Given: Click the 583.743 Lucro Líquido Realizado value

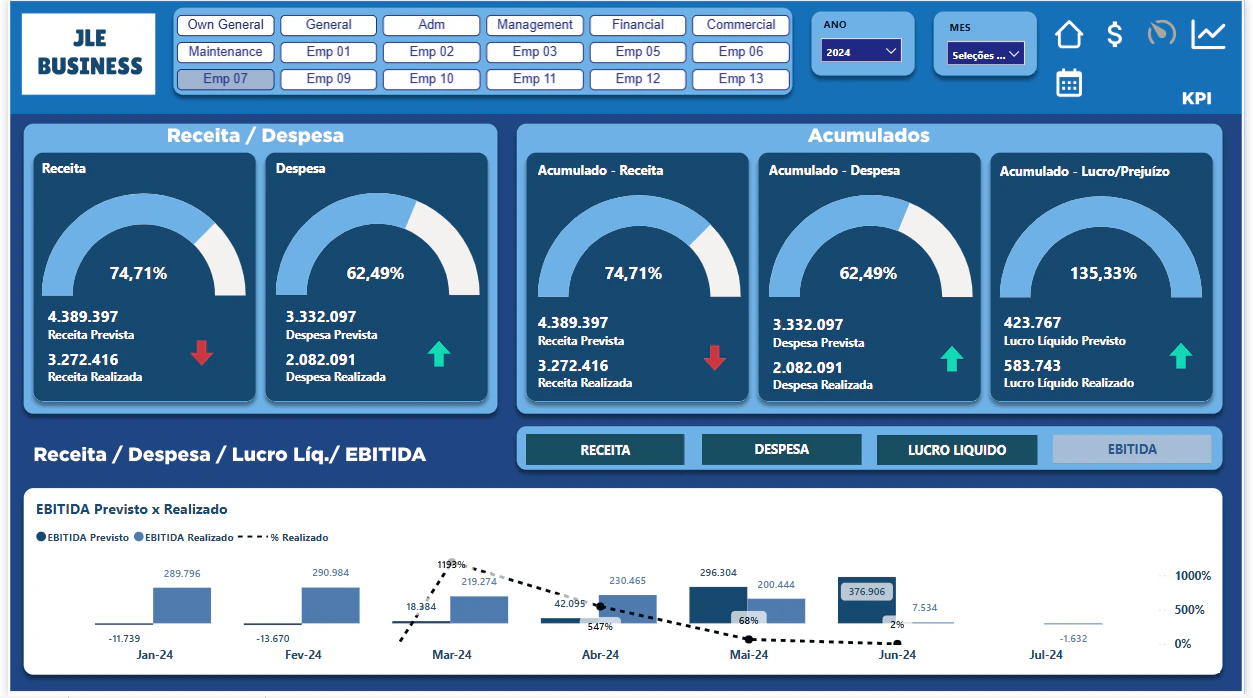Looking at the screenshot, I should pos(1033,366).
